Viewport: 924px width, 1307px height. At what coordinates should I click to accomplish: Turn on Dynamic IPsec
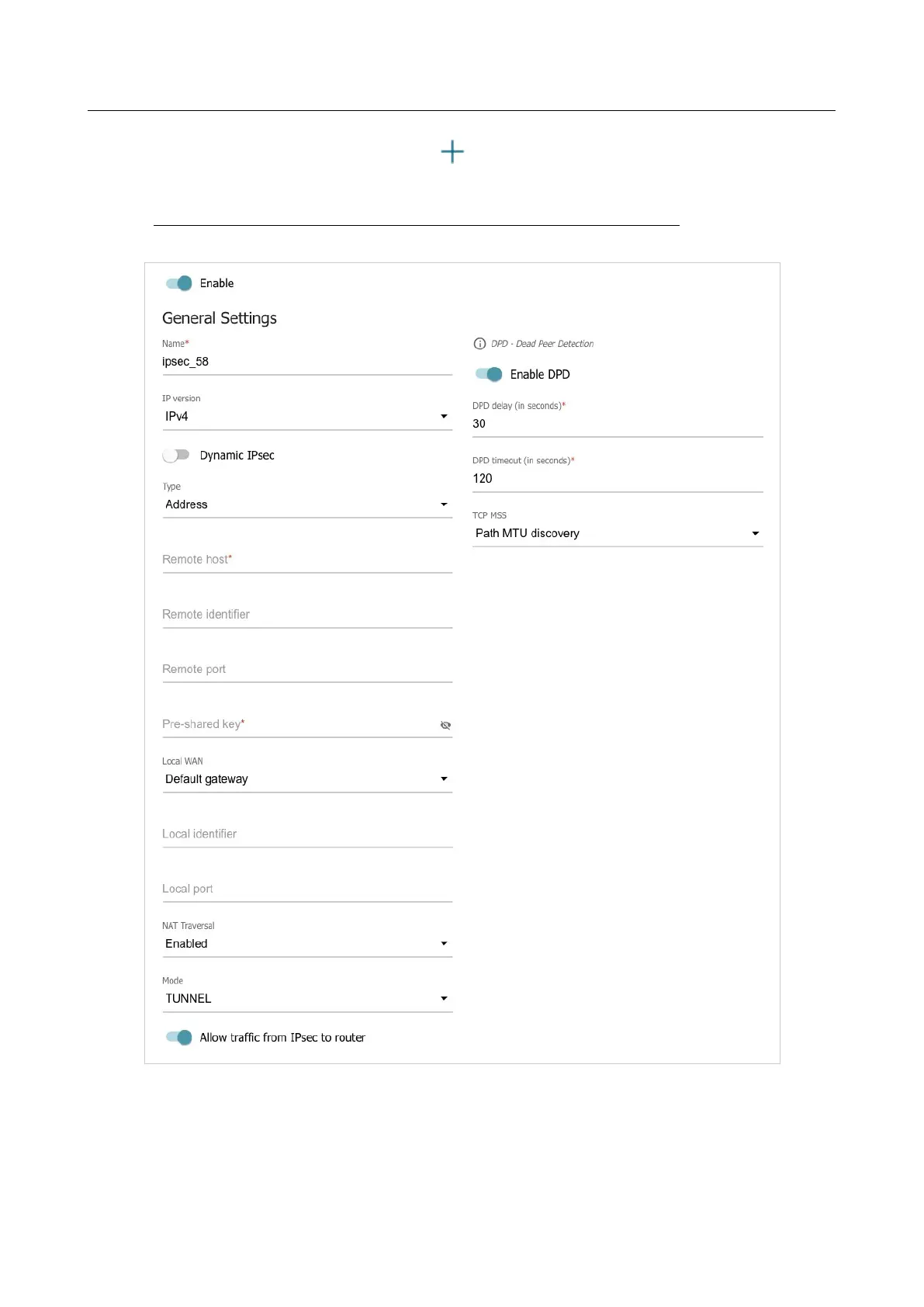[x=176, y=455]
